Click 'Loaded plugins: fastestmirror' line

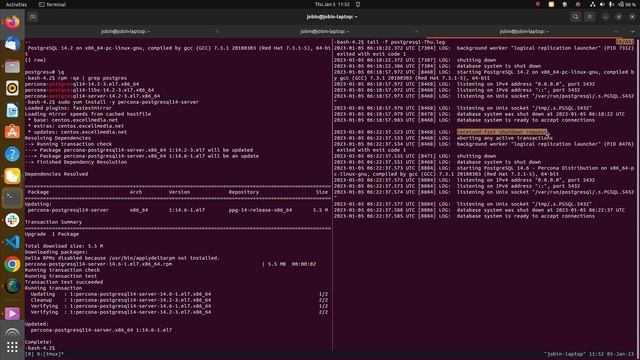click(68, 108)
